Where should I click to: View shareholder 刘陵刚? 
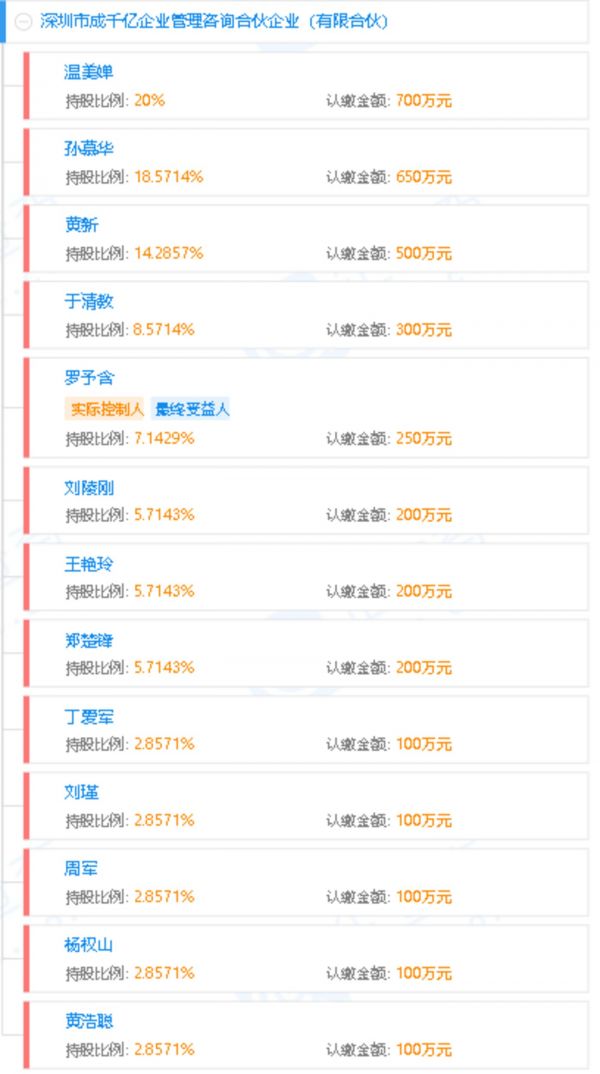click(89, 488)
